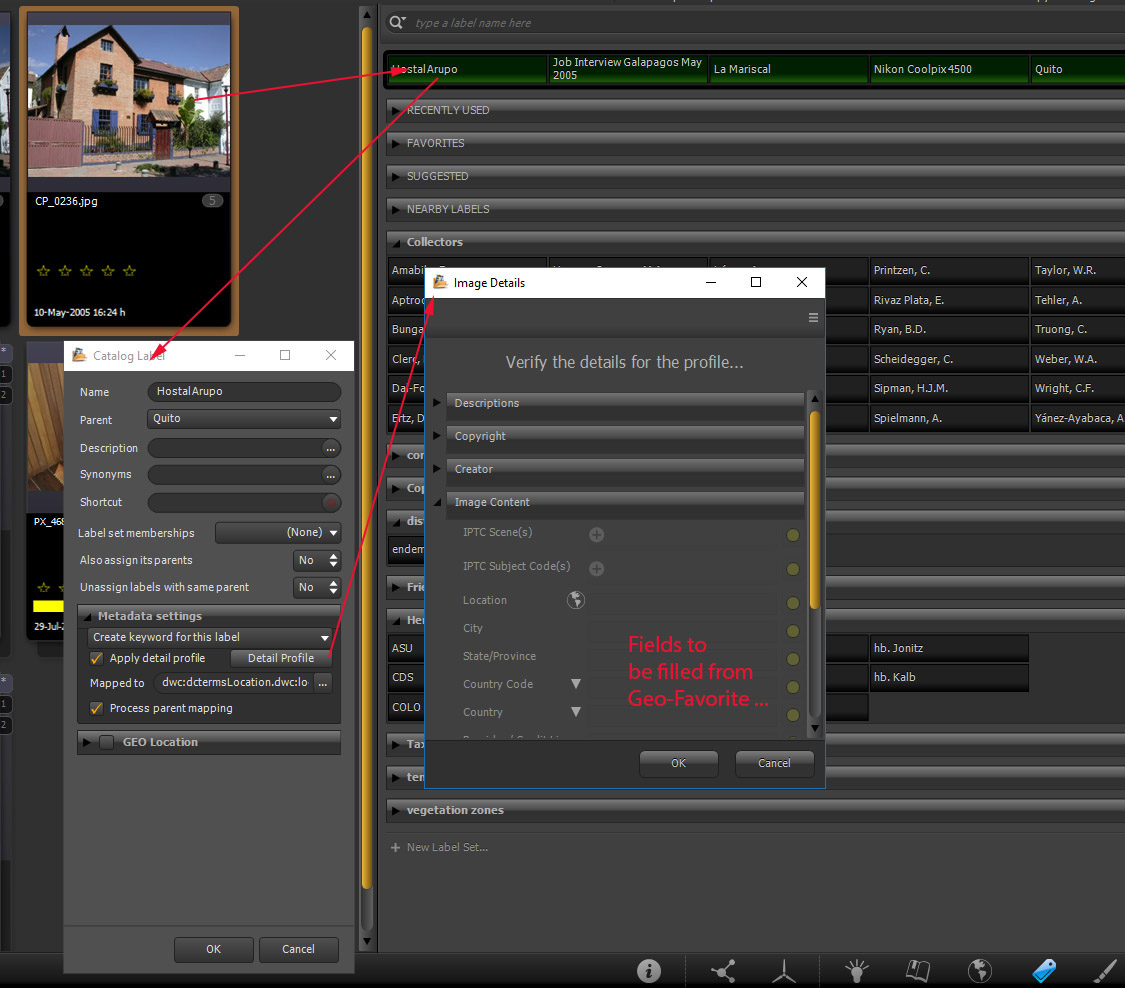Click the plus icon for New Label Set
Screen dimensions: 1125x988
pos(395,847)
